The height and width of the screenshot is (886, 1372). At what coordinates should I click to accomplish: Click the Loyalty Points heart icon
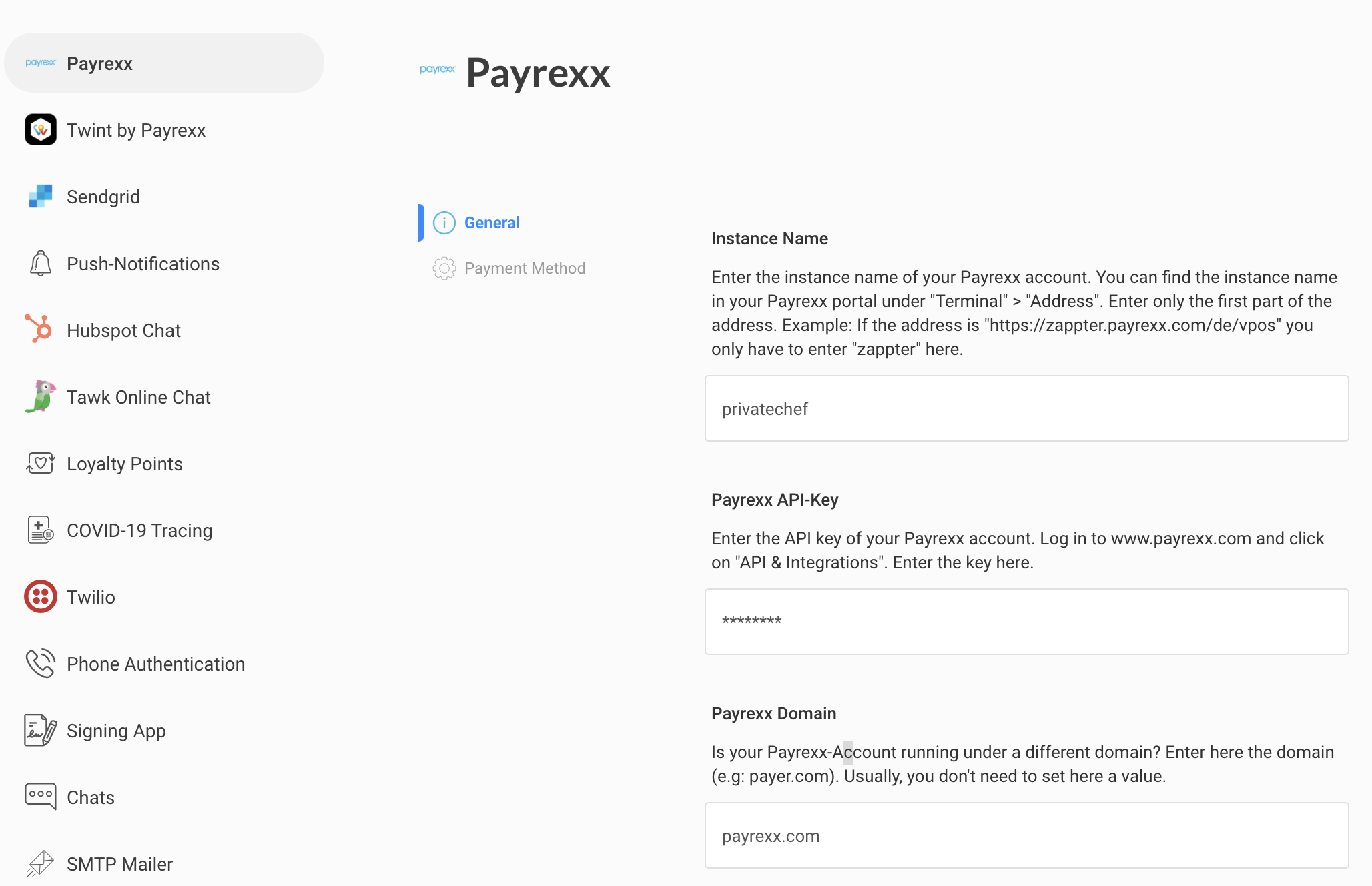pyautogui.click(x=41, y=462)
